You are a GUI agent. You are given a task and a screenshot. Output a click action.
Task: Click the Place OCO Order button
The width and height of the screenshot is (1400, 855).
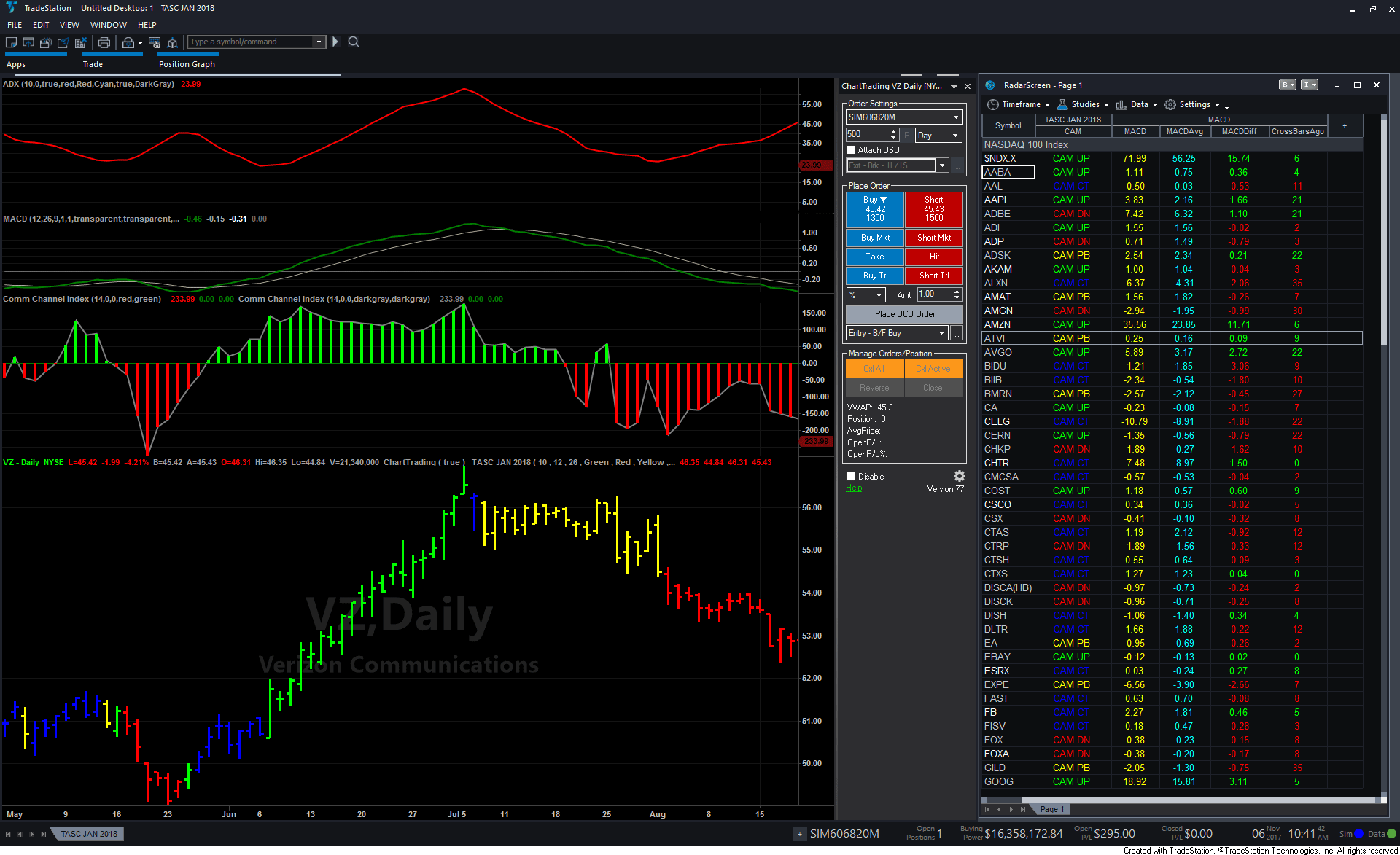(x=904, y=314)
